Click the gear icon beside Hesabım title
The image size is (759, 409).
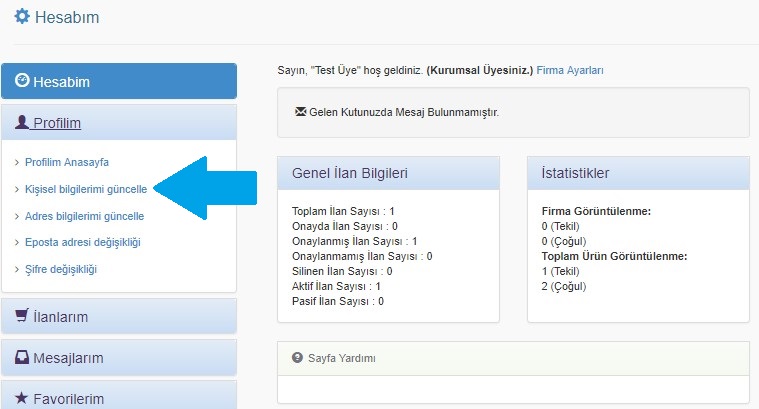point(22,17)
